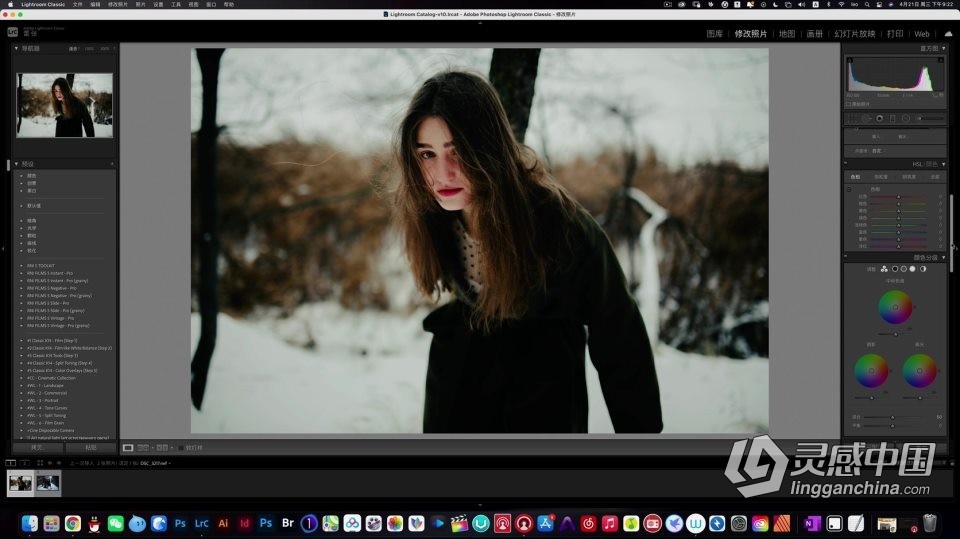Open Adobe Bridge from the Dock
960x539 pixels.
[288, 523]
